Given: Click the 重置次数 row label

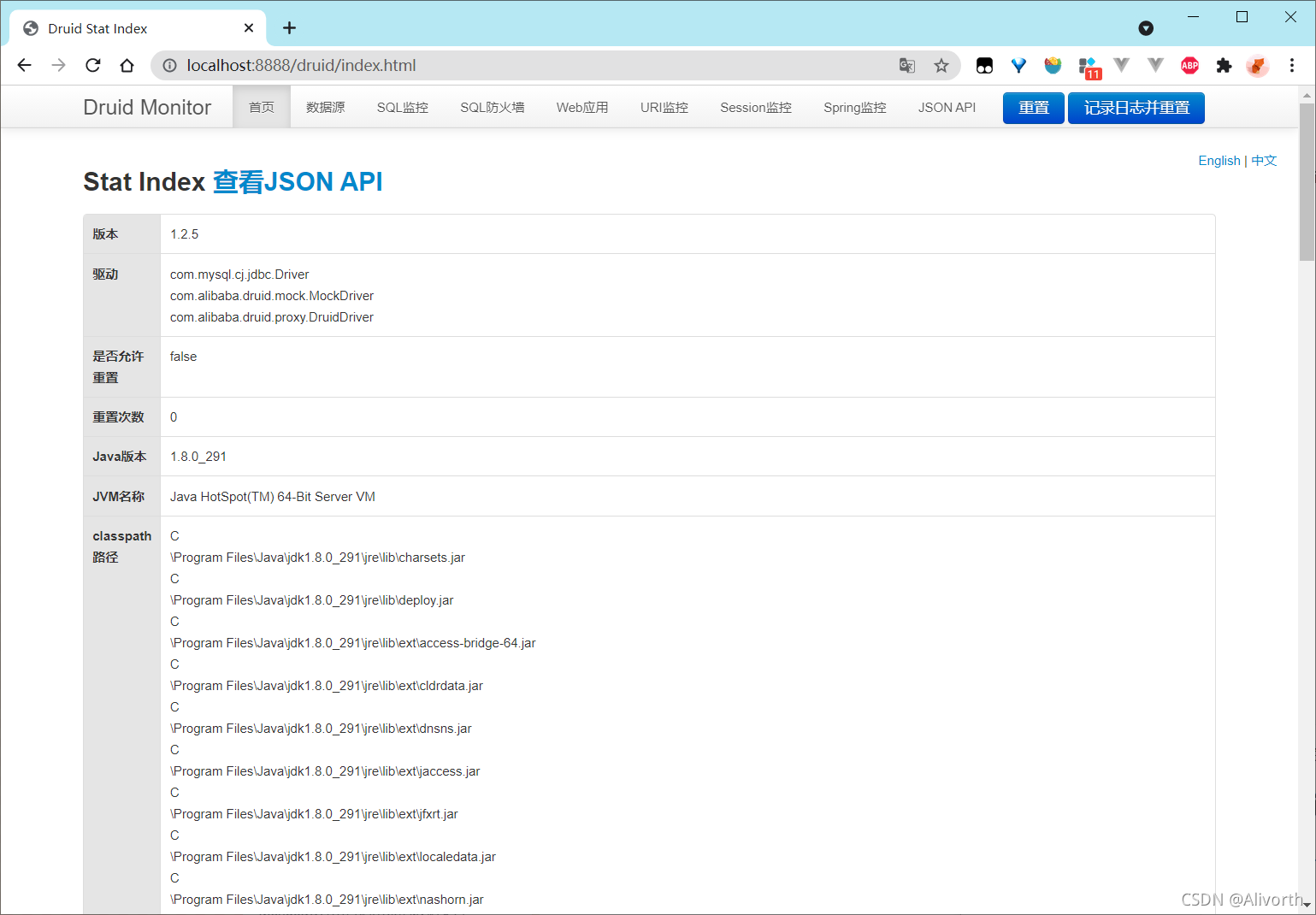Looking at the screenshot, I should pyautogui.click(x=118, y=416).
